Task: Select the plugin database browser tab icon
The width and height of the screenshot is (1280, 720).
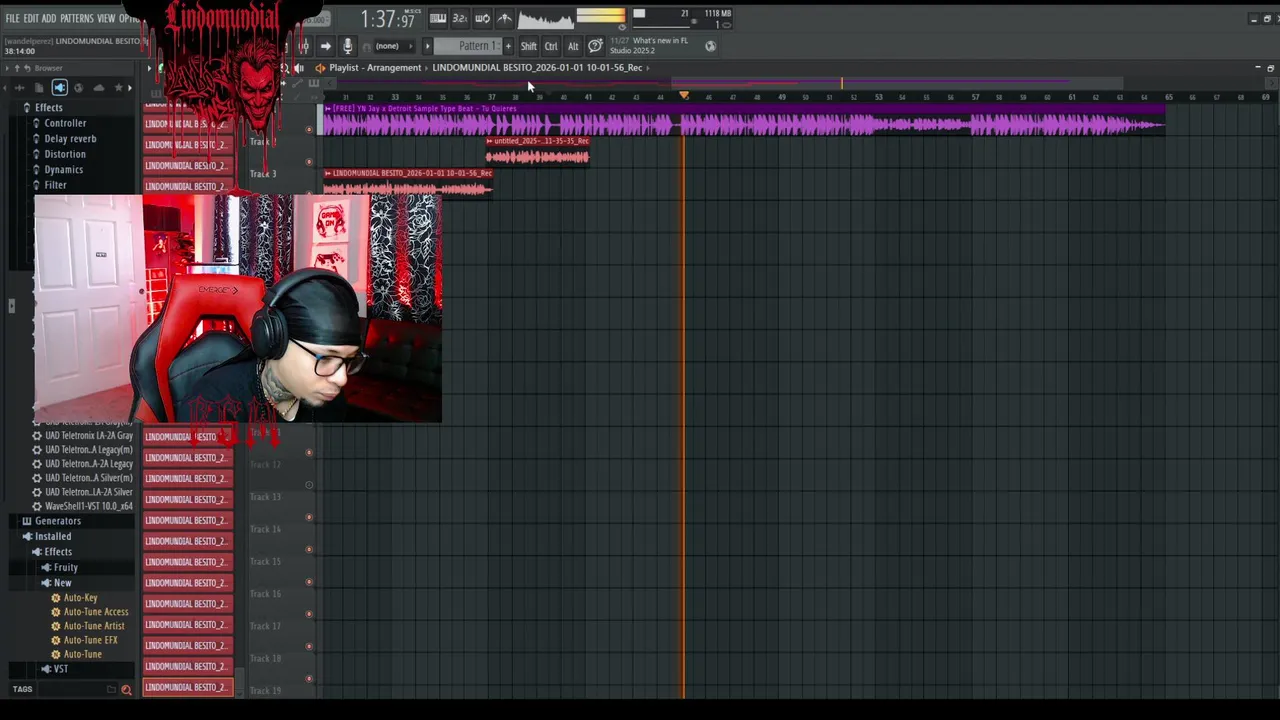Action: [x=59, y=88]
